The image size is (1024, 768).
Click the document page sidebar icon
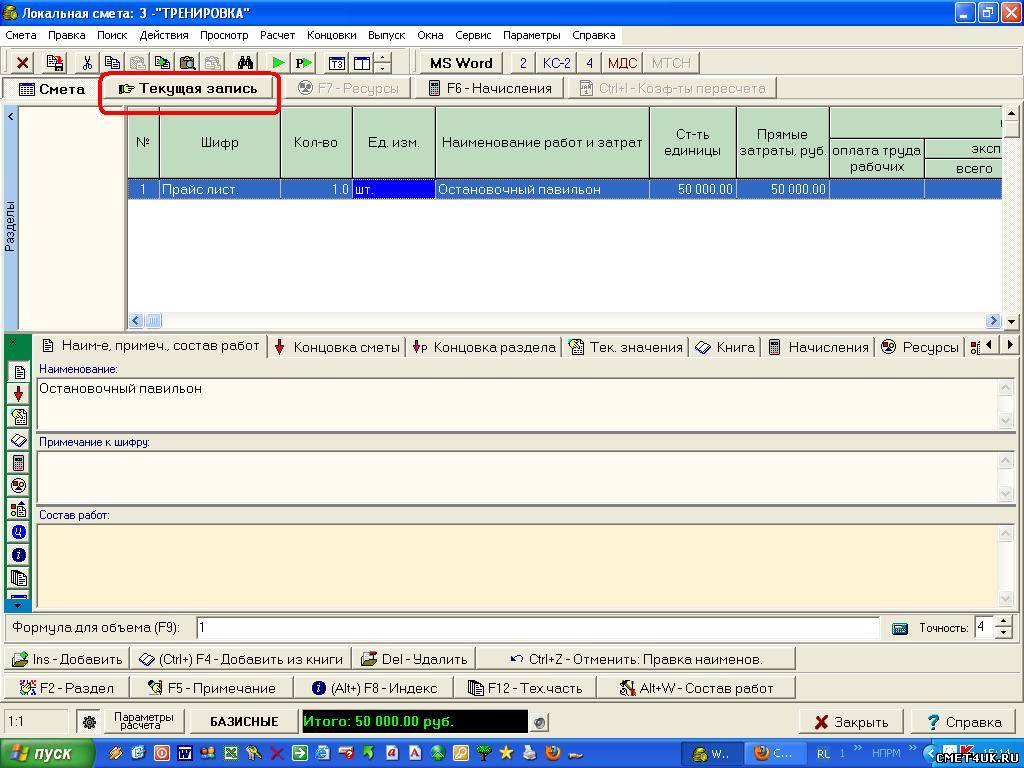pos(18,372)
